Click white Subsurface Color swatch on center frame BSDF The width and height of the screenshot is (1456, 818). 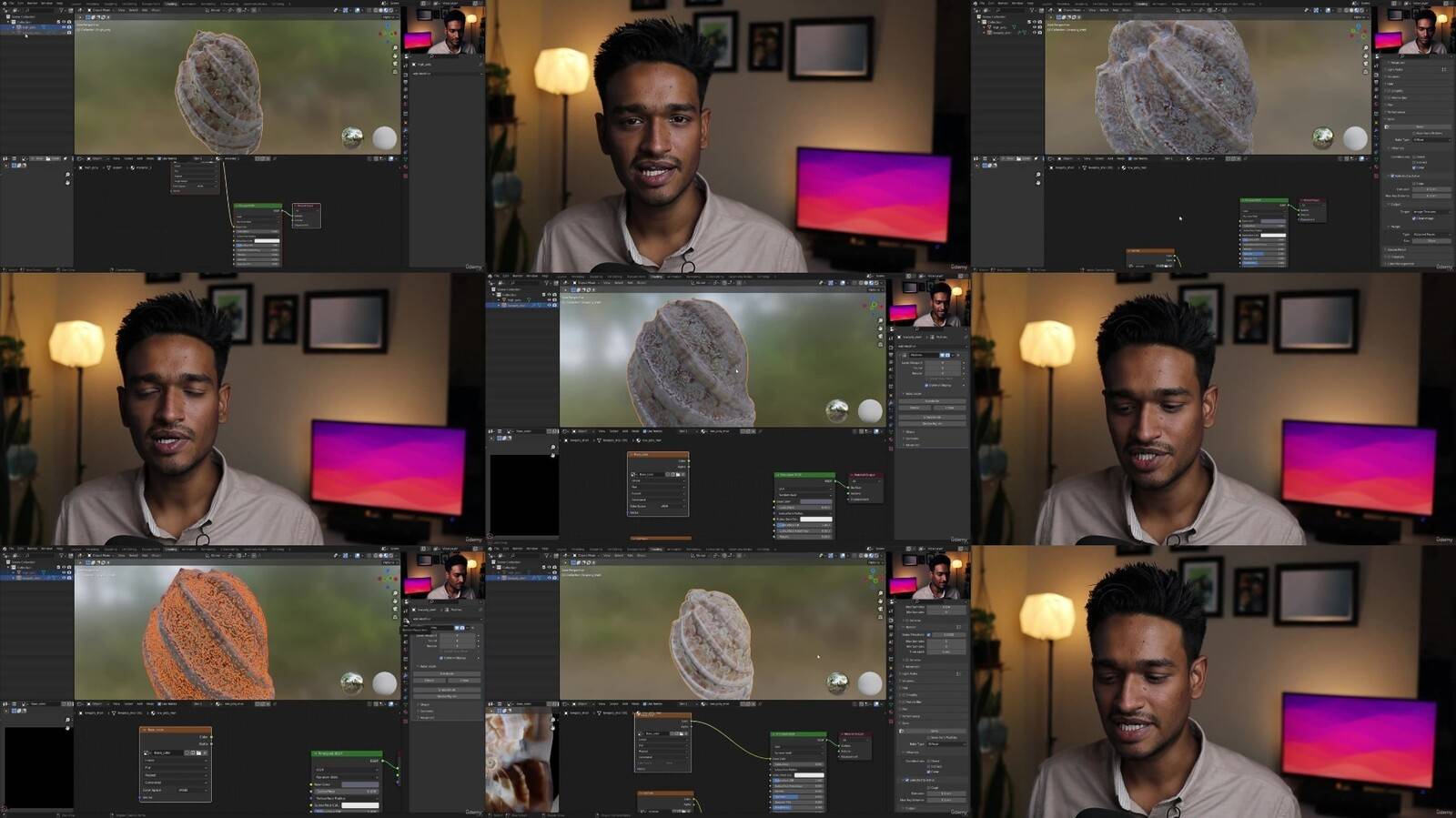(816, 520)
